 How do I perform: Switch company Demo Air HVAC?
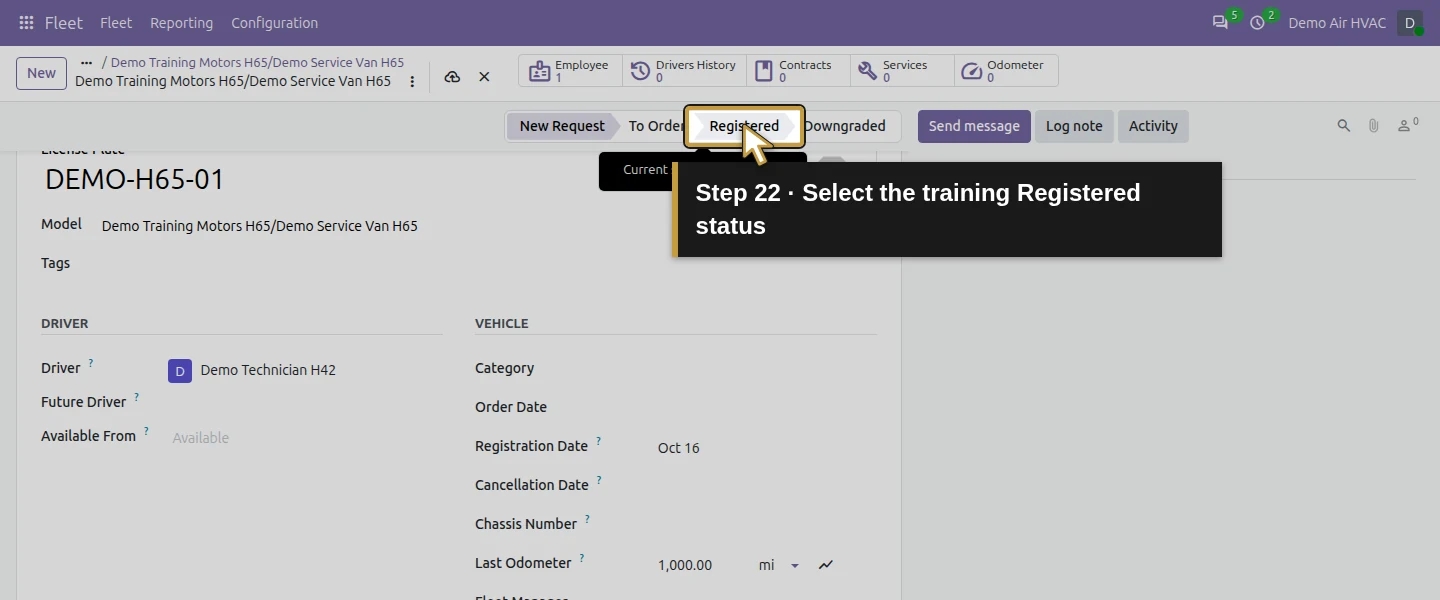pyautogui.click(x=1336, y=22)
